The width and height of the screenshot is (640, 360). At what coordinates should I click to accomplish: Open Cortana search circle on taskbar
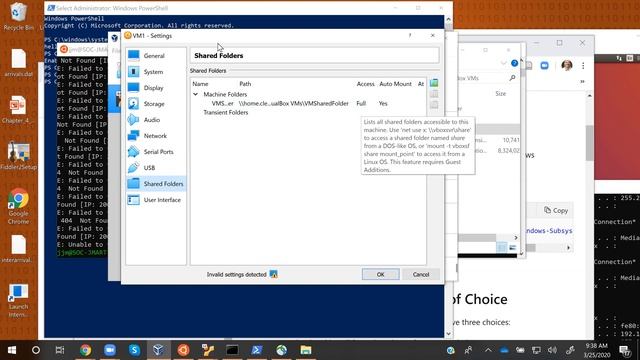(x=36, y=350)
